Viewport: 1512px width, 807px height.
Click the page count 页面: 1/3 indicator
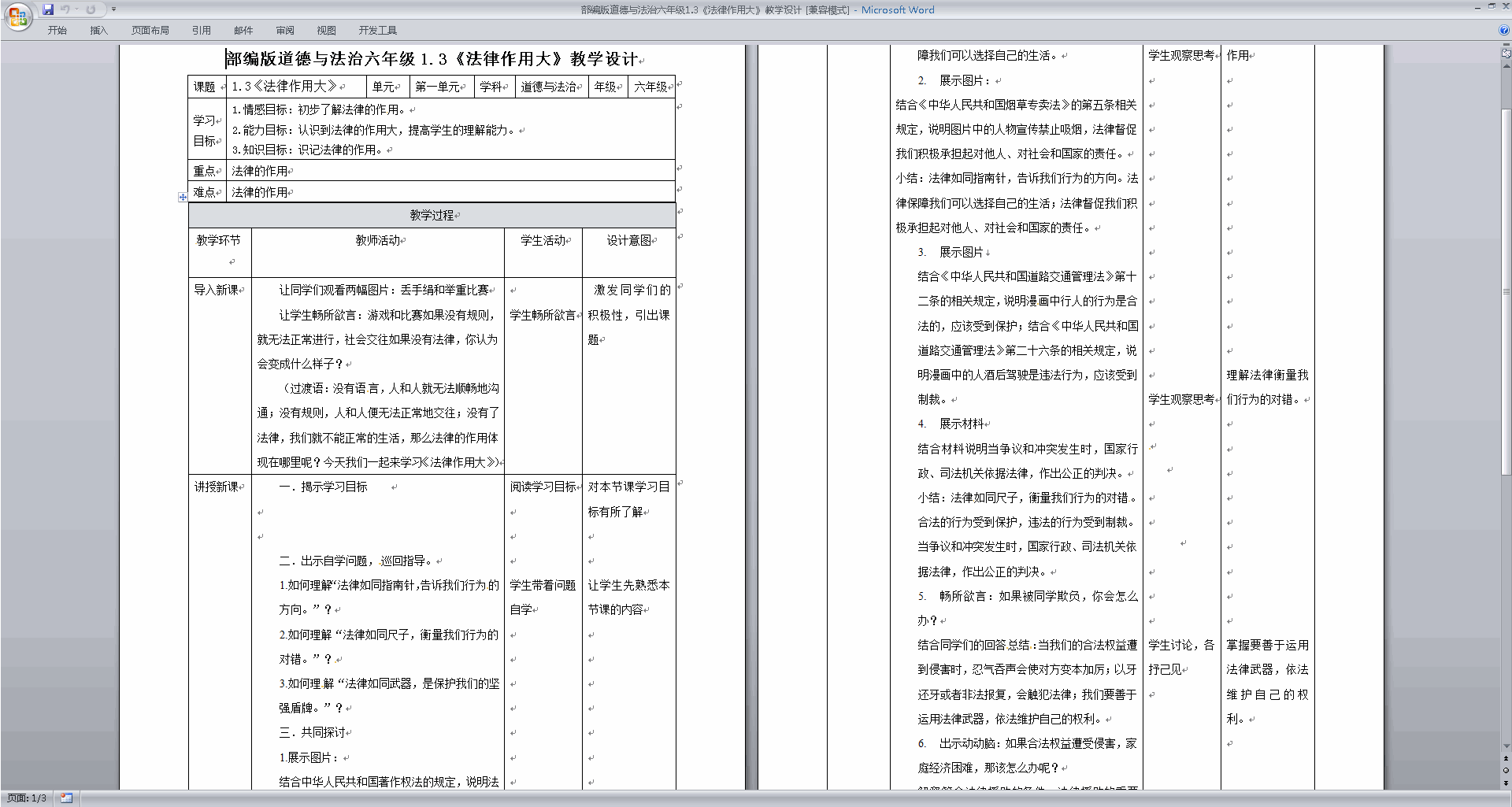27,798
